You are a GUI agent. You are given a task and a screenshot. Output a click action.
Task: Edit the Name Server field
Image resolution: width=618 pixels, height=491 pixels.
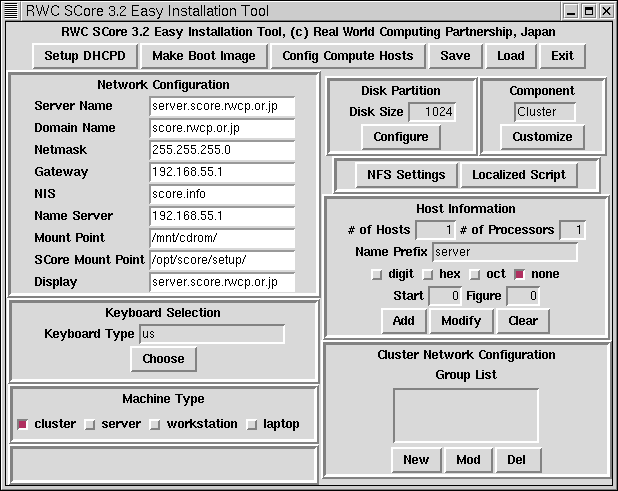pos(222,216)
